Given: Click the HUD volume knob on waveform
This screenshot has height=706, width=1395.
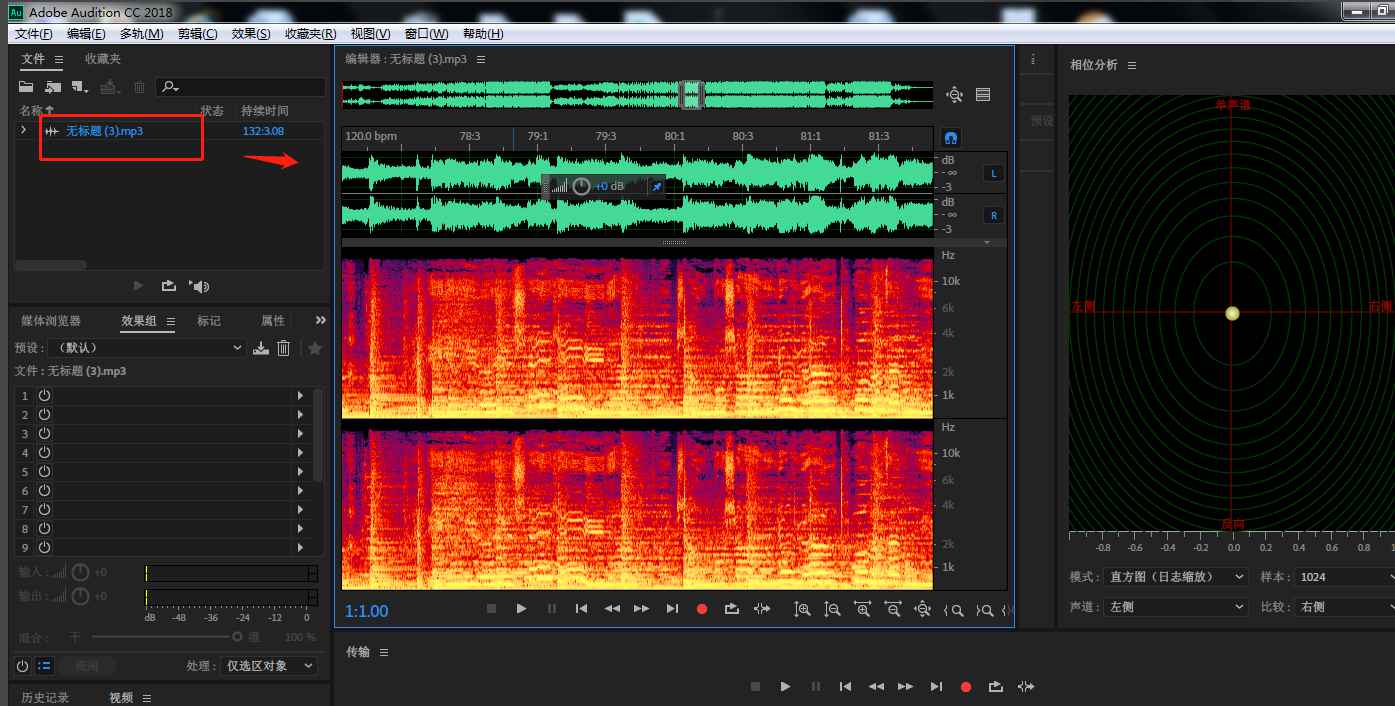Looking at the screenshot, I should pyautogui.click(x=581, y=186).
